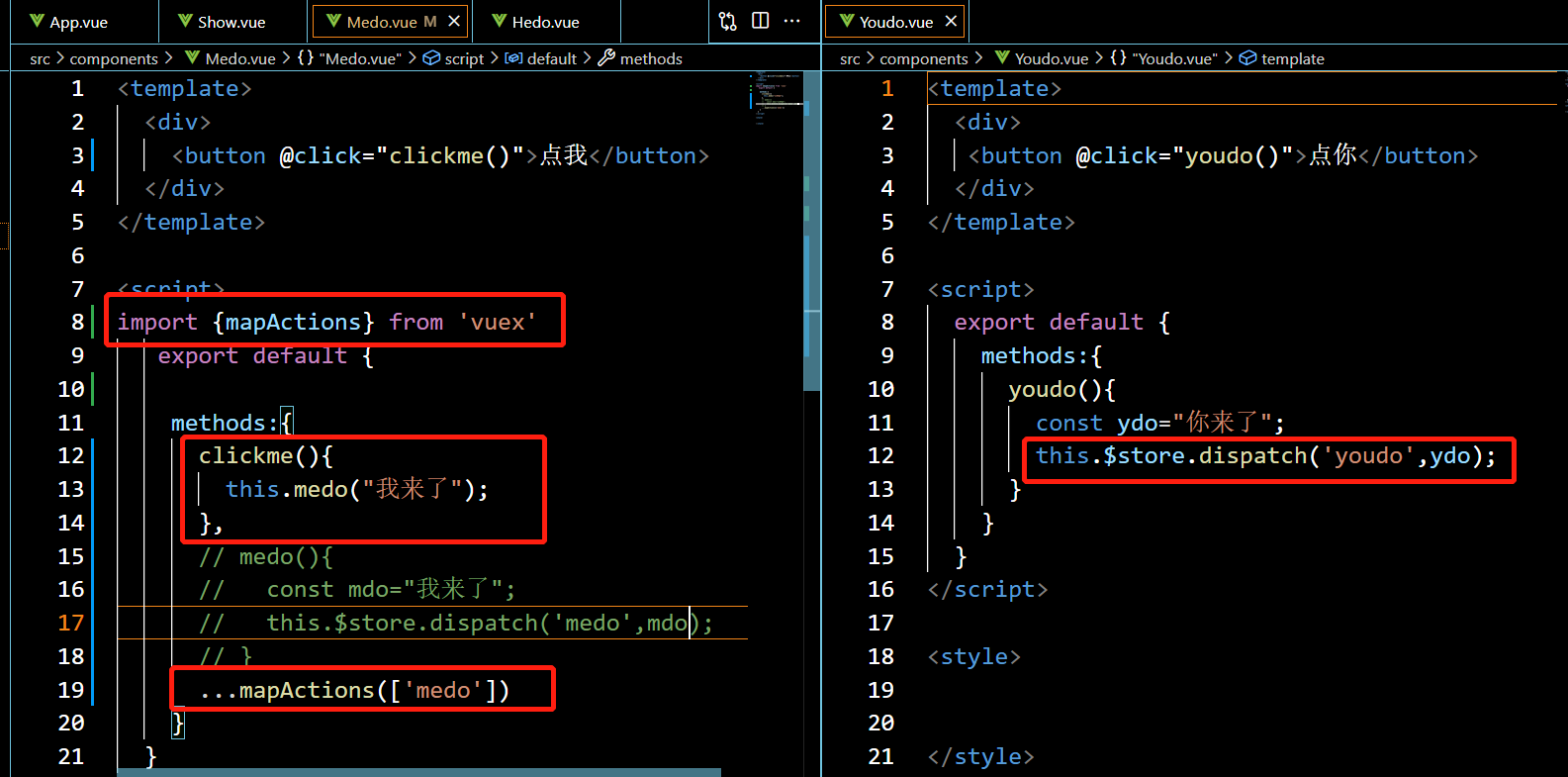Screen dimensions: 1568x777
Task: Click the Vue icon on Show.vue tab
Action: 185,21
